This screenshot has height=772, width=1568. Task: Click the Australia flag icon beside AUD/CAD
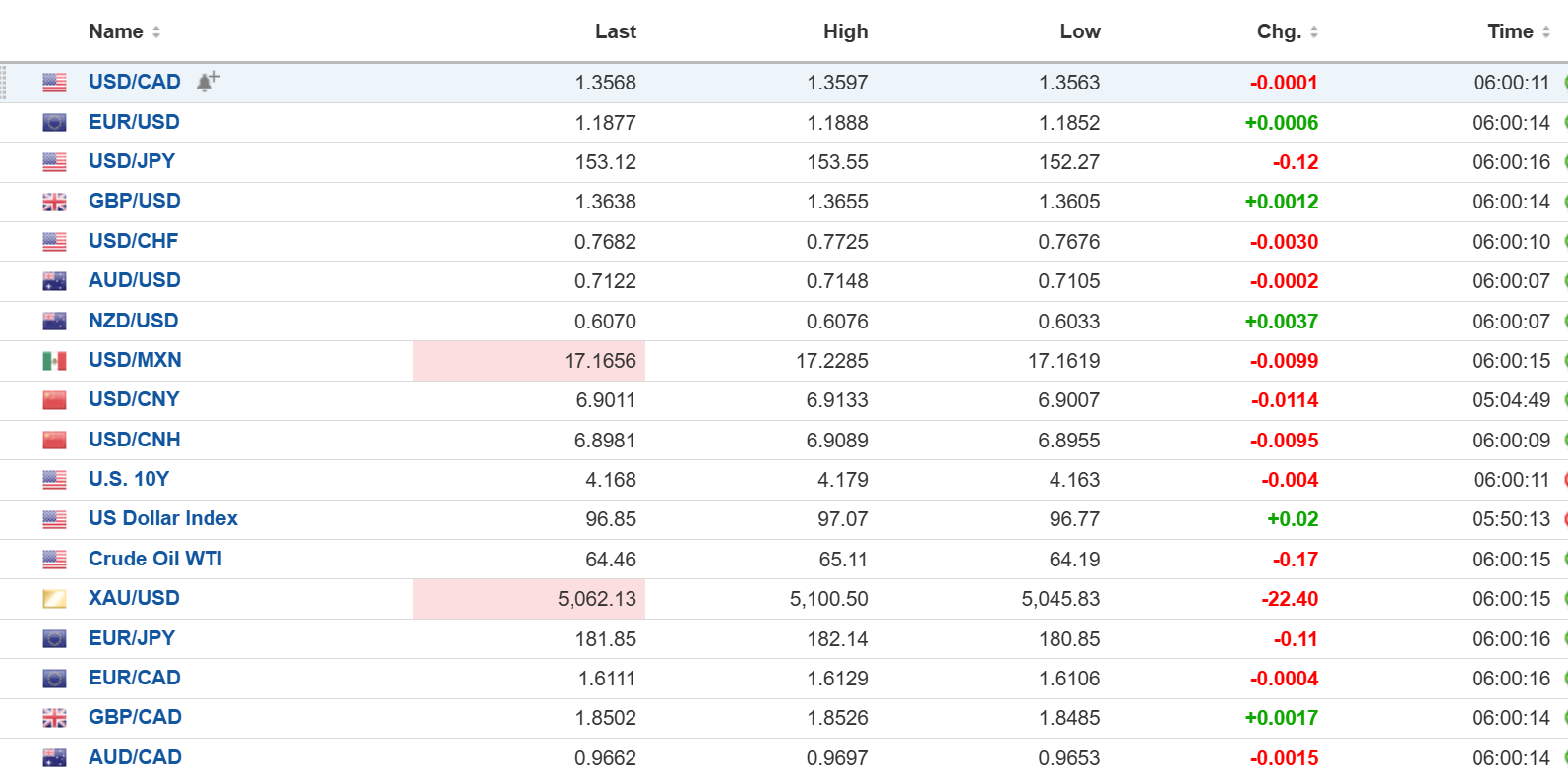coord(55,758)
